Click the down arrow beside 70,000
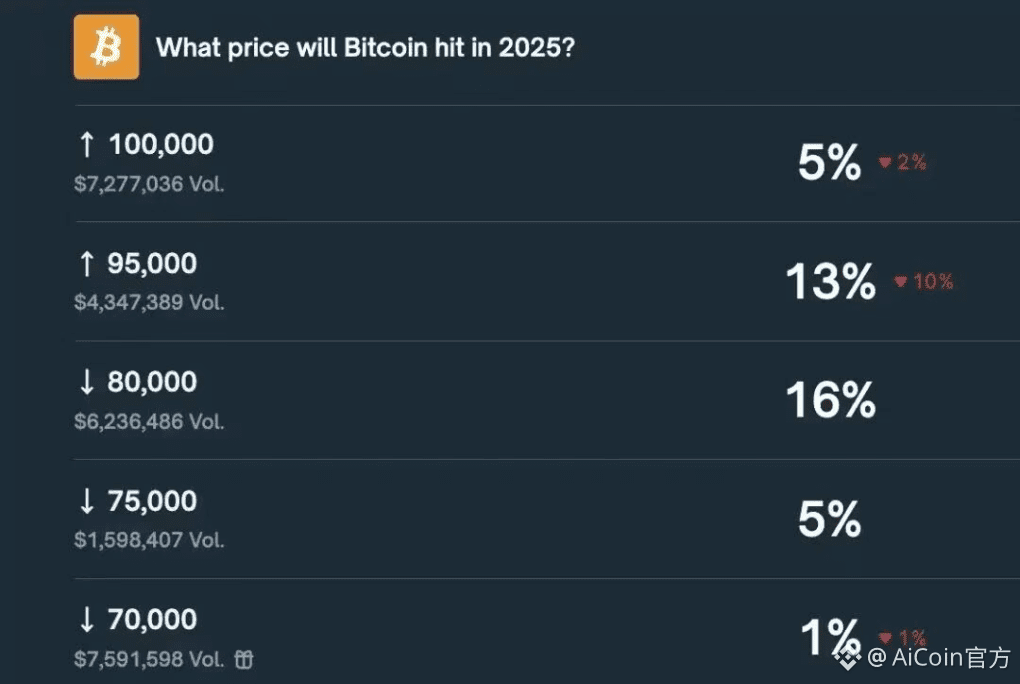The image size is (1020, 684). [87, 620]
